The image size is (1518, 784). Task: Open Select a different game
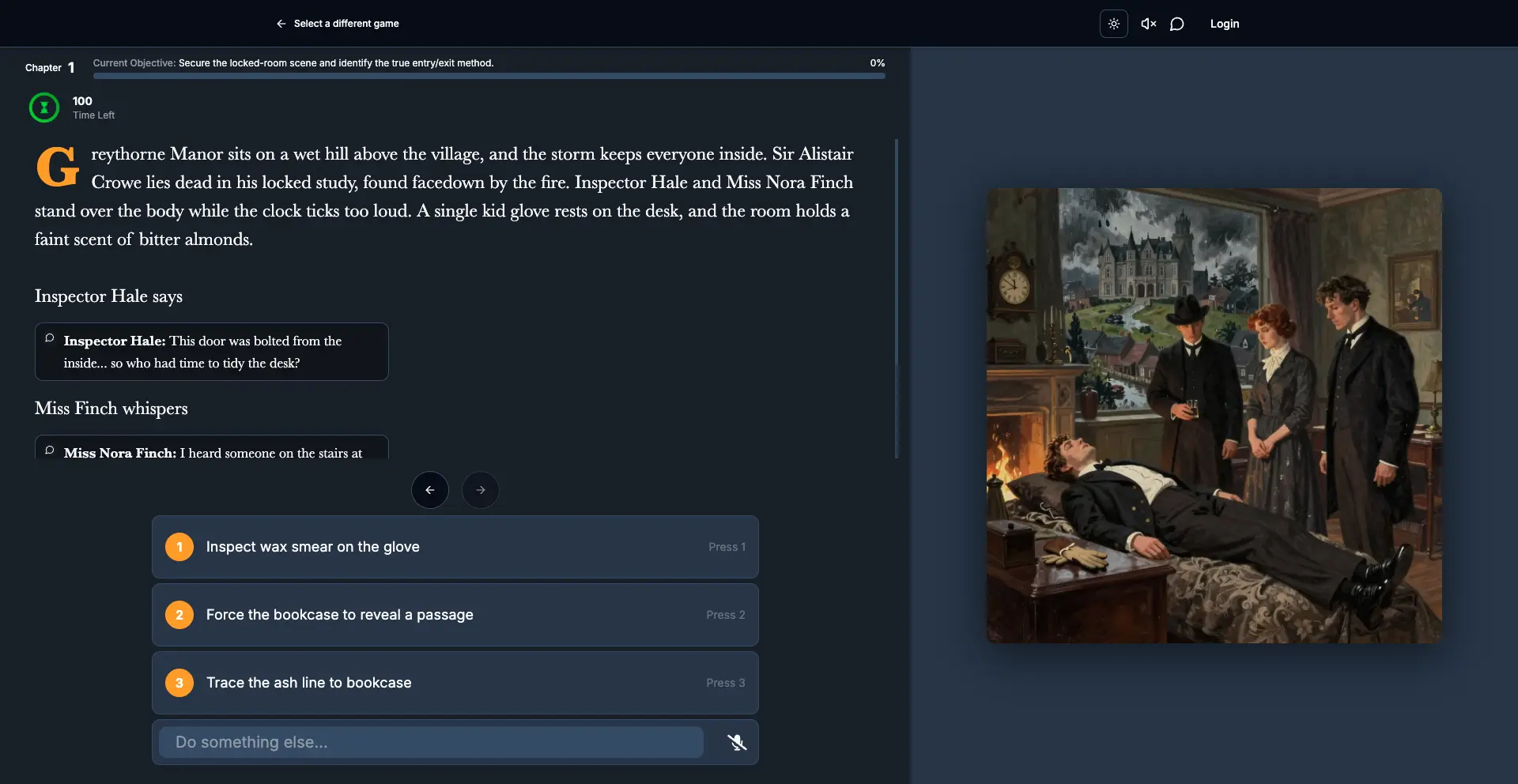tap(346, 24)
